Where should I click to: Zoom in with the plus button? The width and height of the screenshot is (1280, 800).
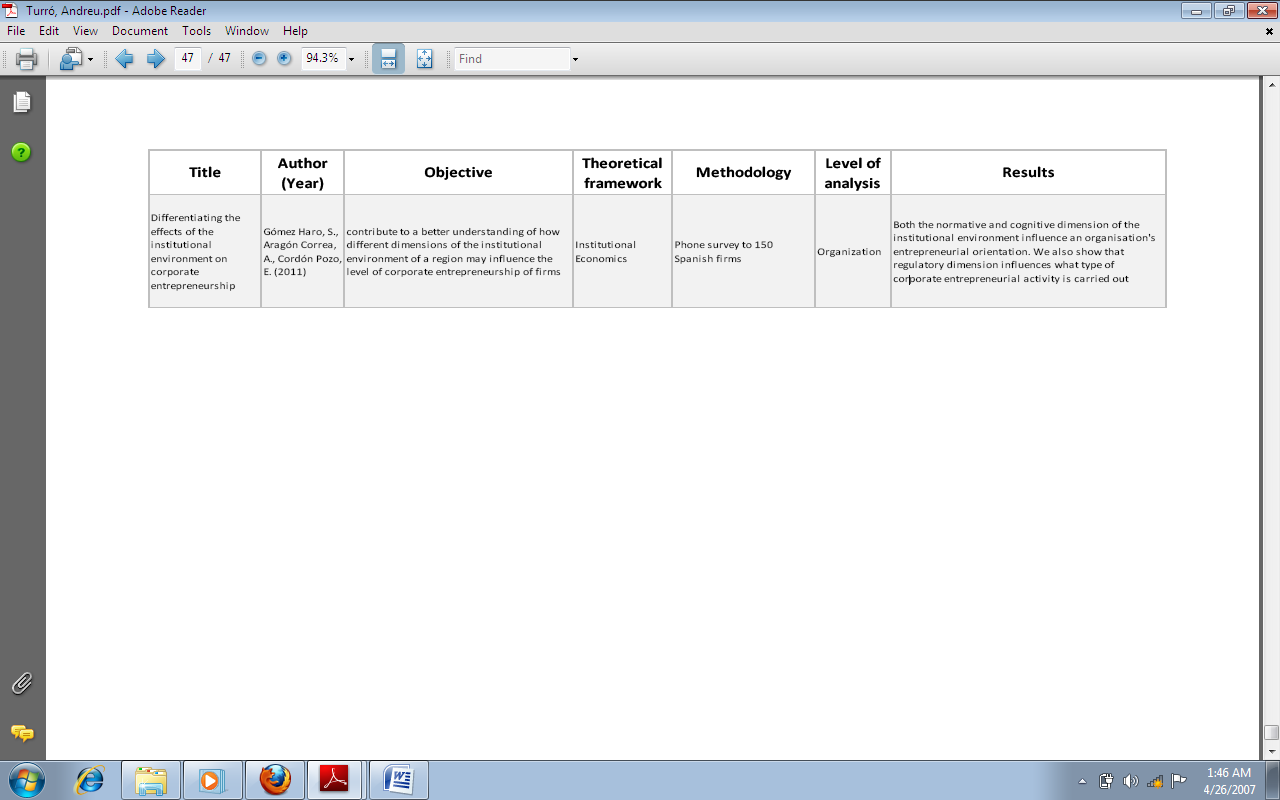click(284, 59)
